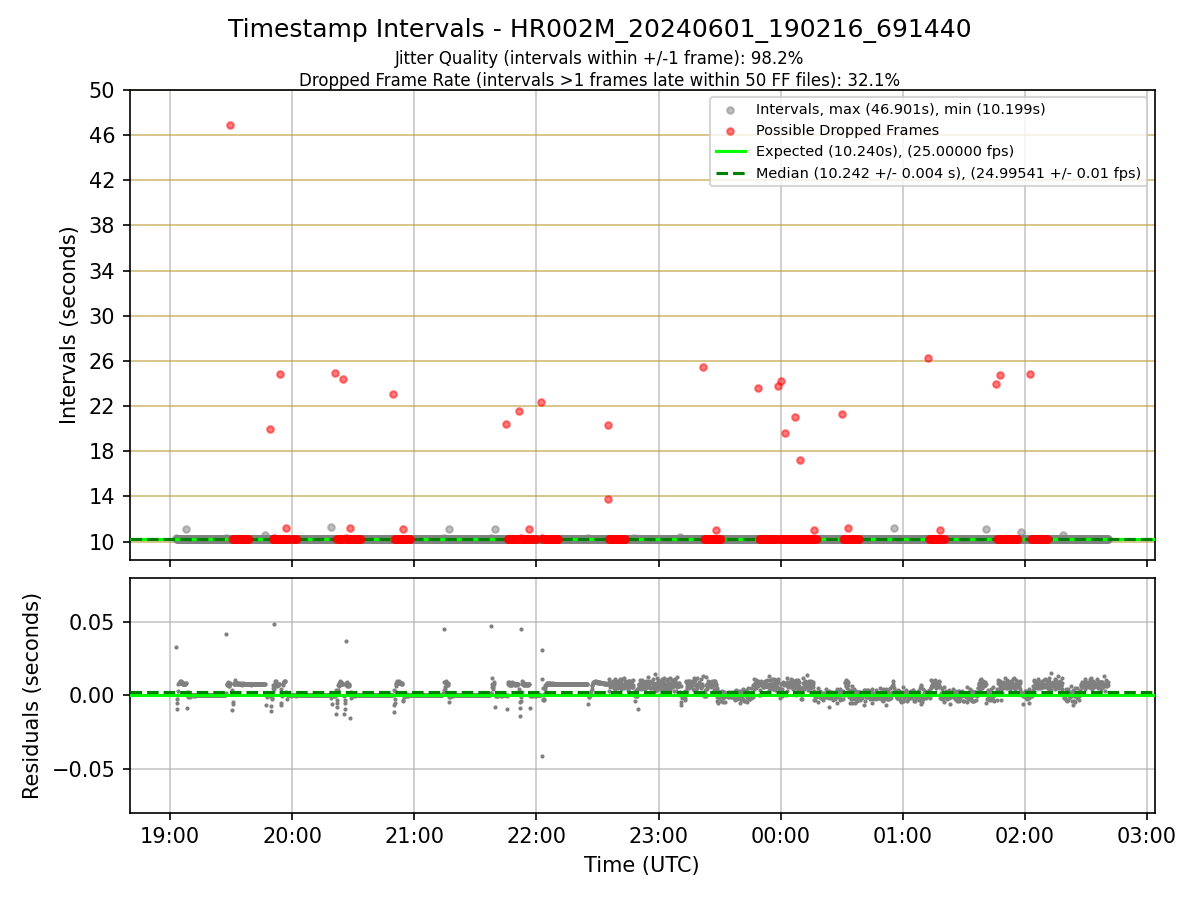Click the solid green line sample in the legend
This screenshot has height=900, width=1200.
[731, 152]
